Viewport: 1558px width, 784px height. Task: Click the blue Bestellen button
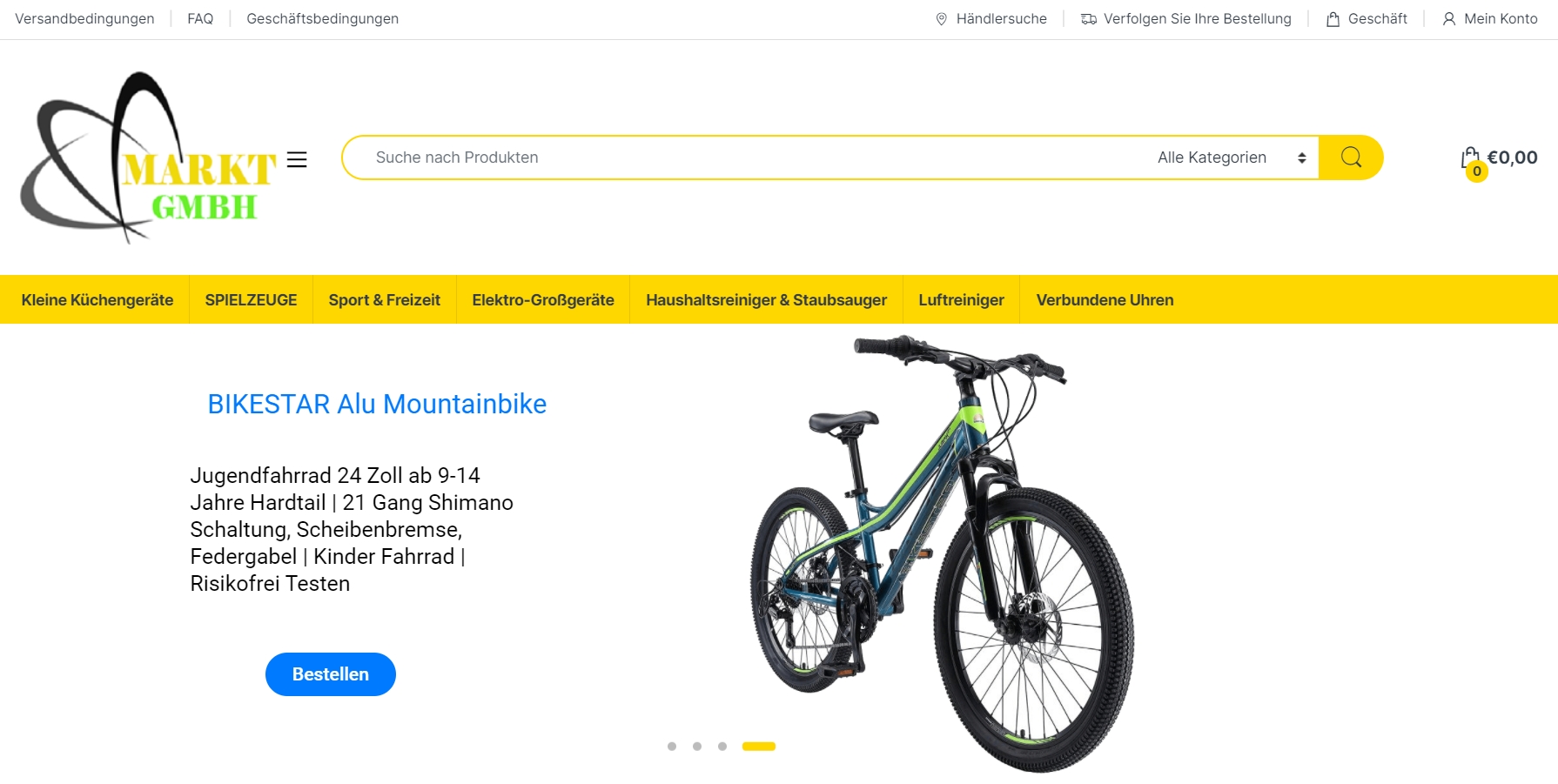pyautogui.click(x=331, y=674)
